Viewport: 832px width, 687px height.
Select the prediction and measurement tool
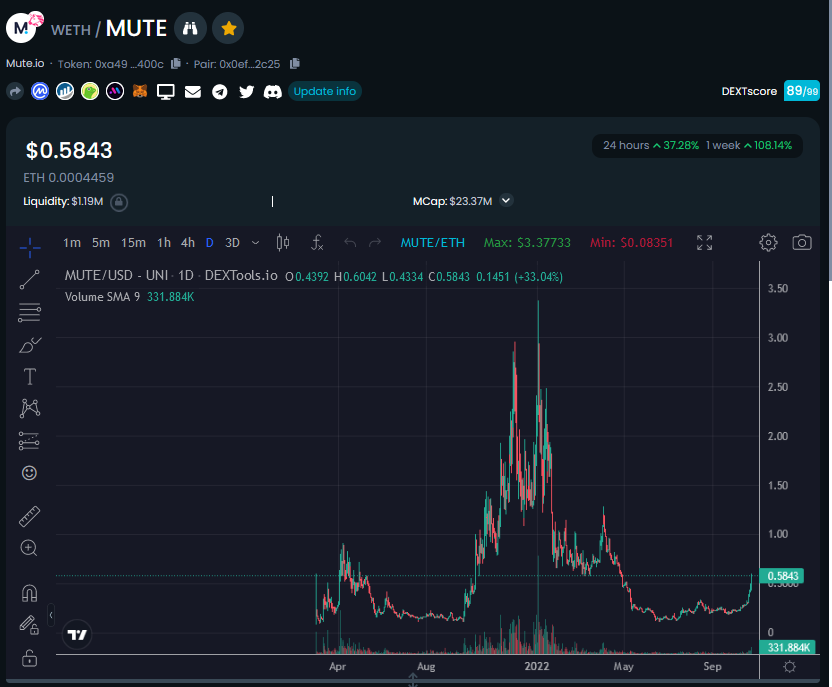[x=30, y=440]
